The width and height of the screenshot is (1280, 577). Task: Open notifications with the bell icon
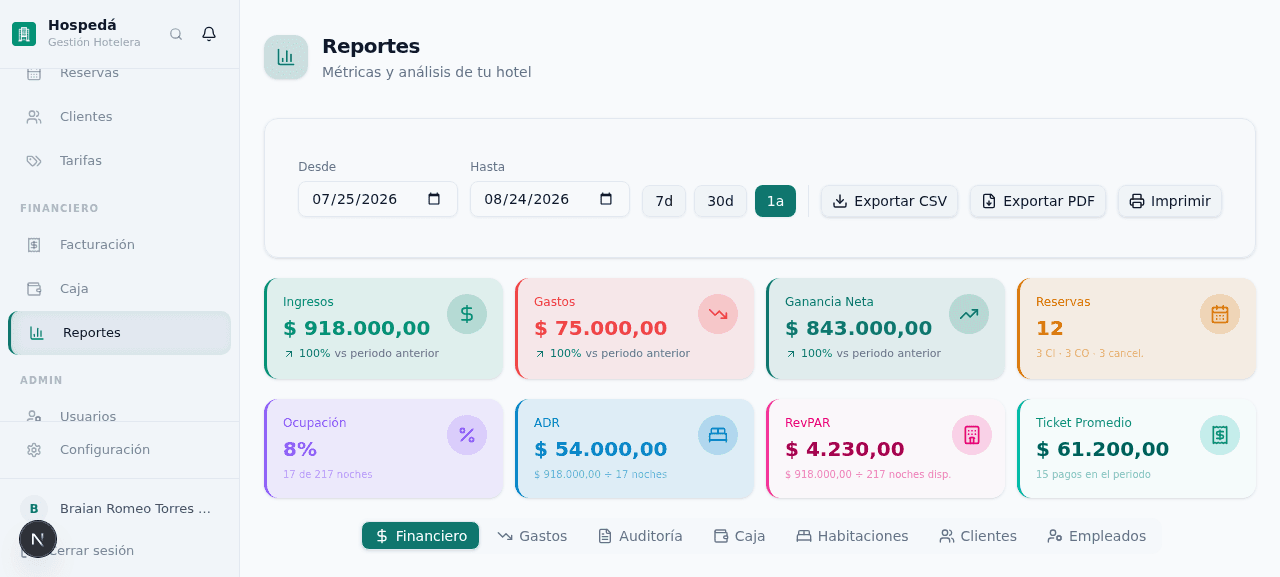(x=209, y=34)
